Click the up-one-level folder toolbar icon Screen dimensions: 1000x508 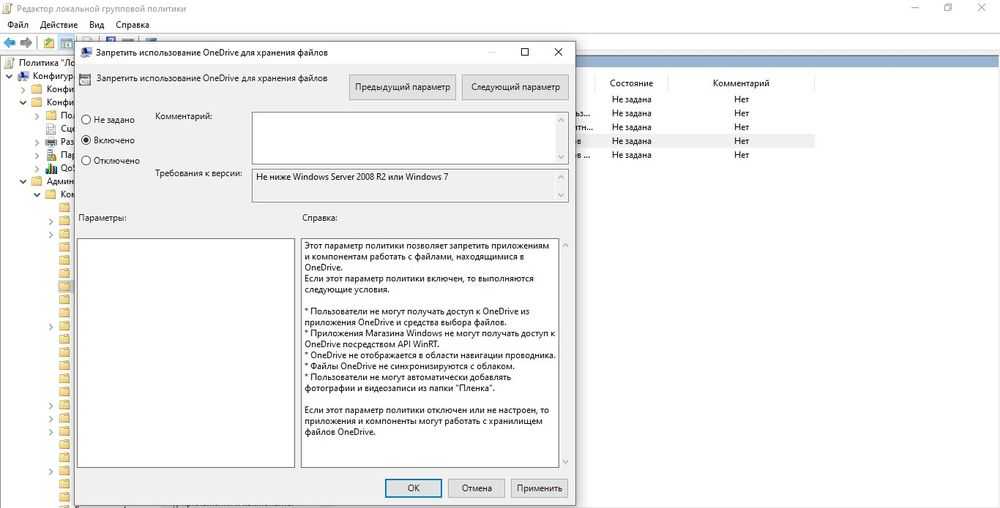48,43
